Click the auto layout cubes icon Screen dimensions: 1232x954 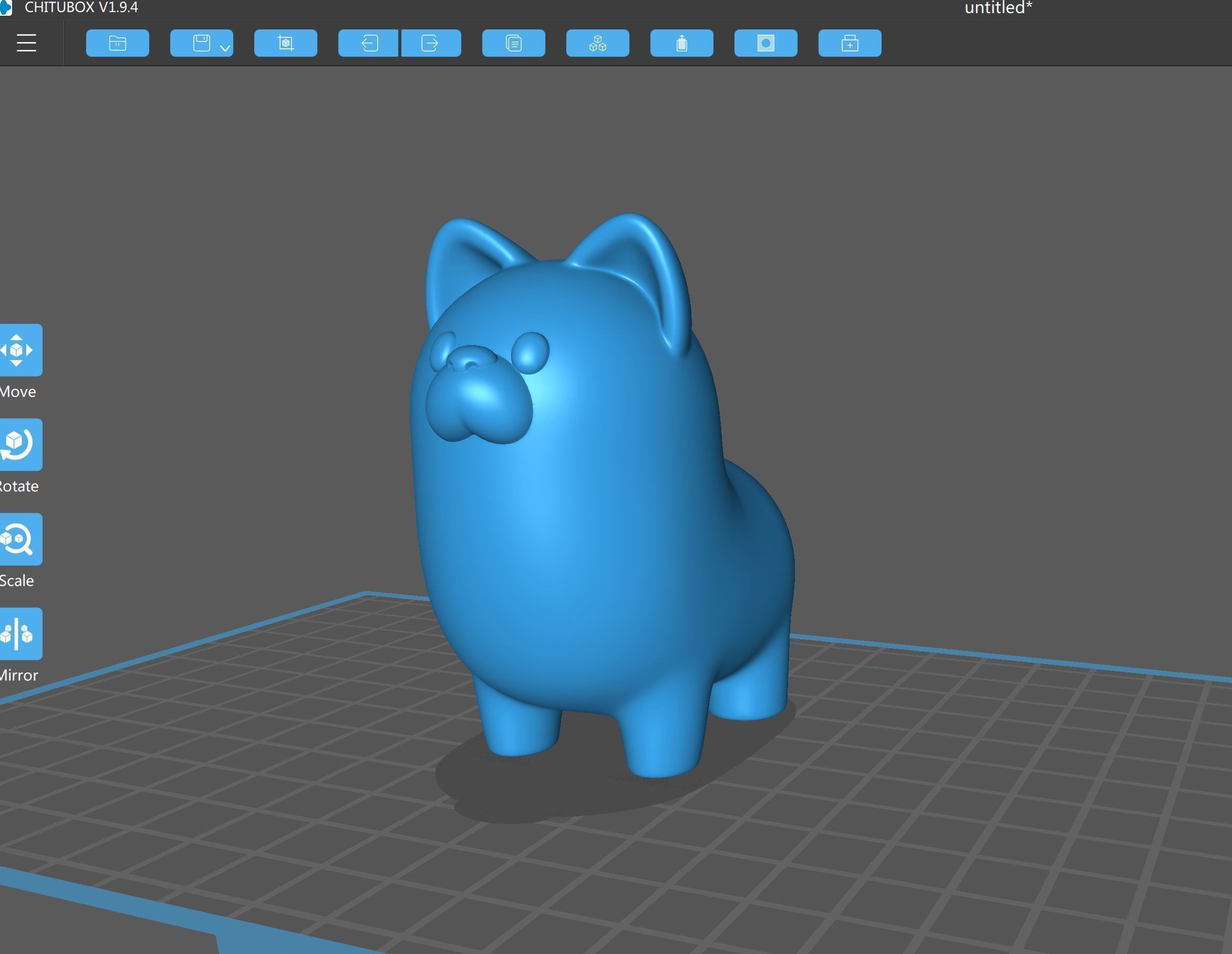pyautogui.click(x=597, y=43)
